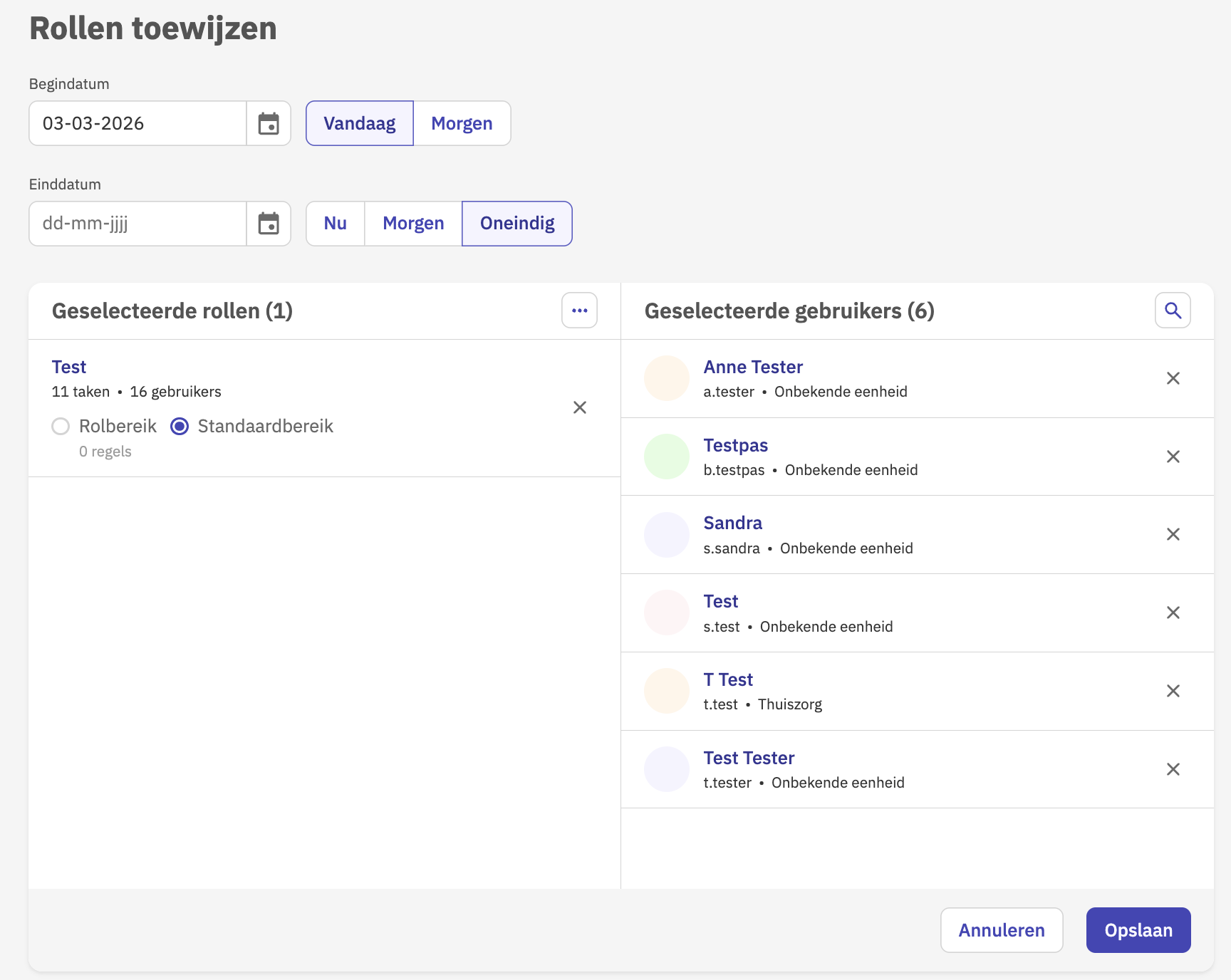This screenshot has width=1231, height=980.
Task: Set start date to Morgen
Action: point(462,124)
